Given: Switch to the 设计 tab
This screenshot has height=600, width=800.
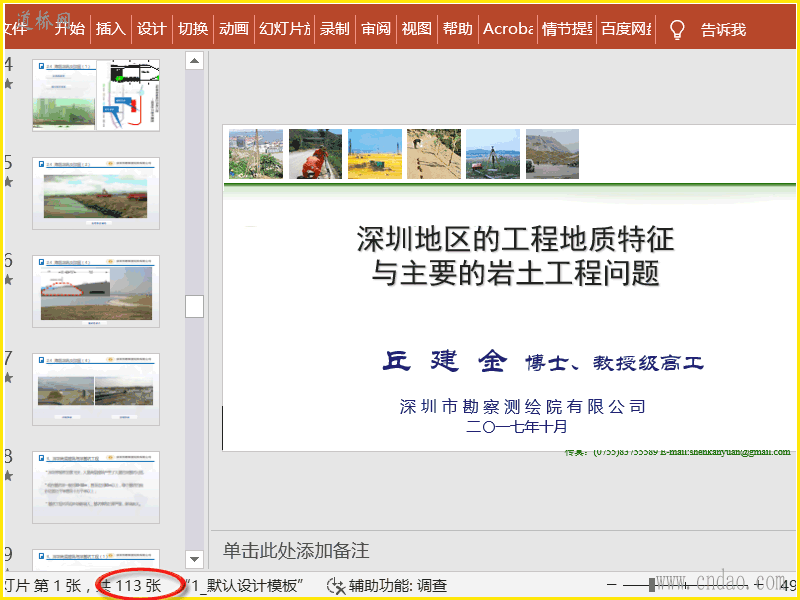Looking at the screenshot, I should 152,29.
